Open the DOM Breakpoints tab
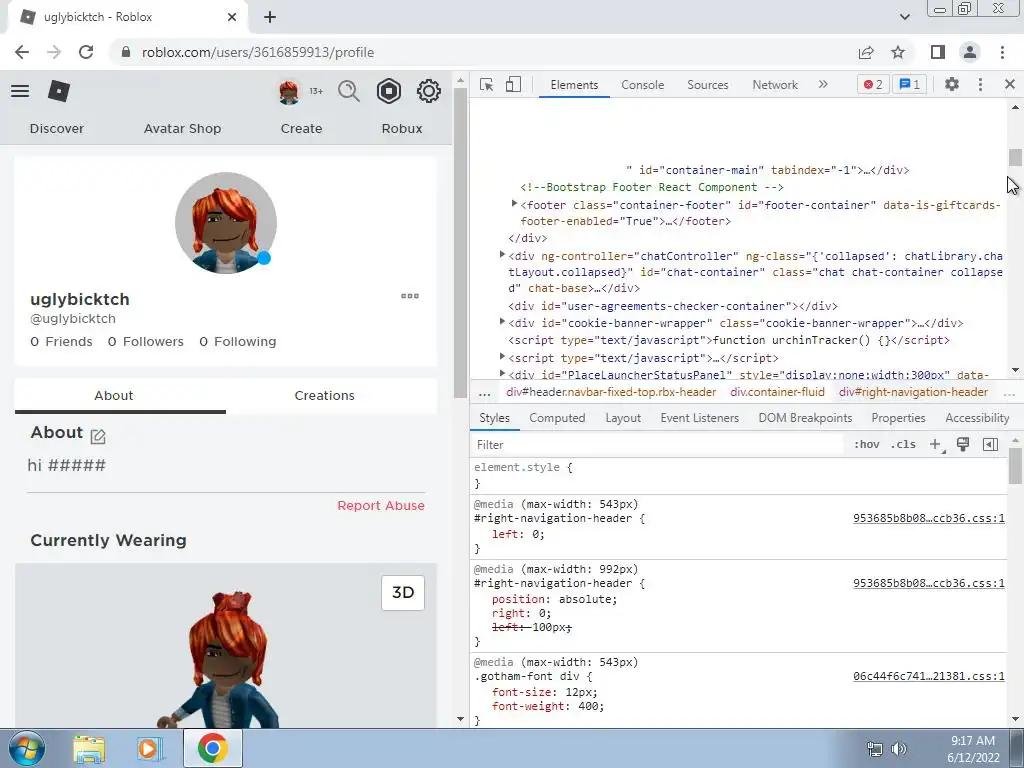This screenshot has width=1024, height=768. (x=805, y=418)
